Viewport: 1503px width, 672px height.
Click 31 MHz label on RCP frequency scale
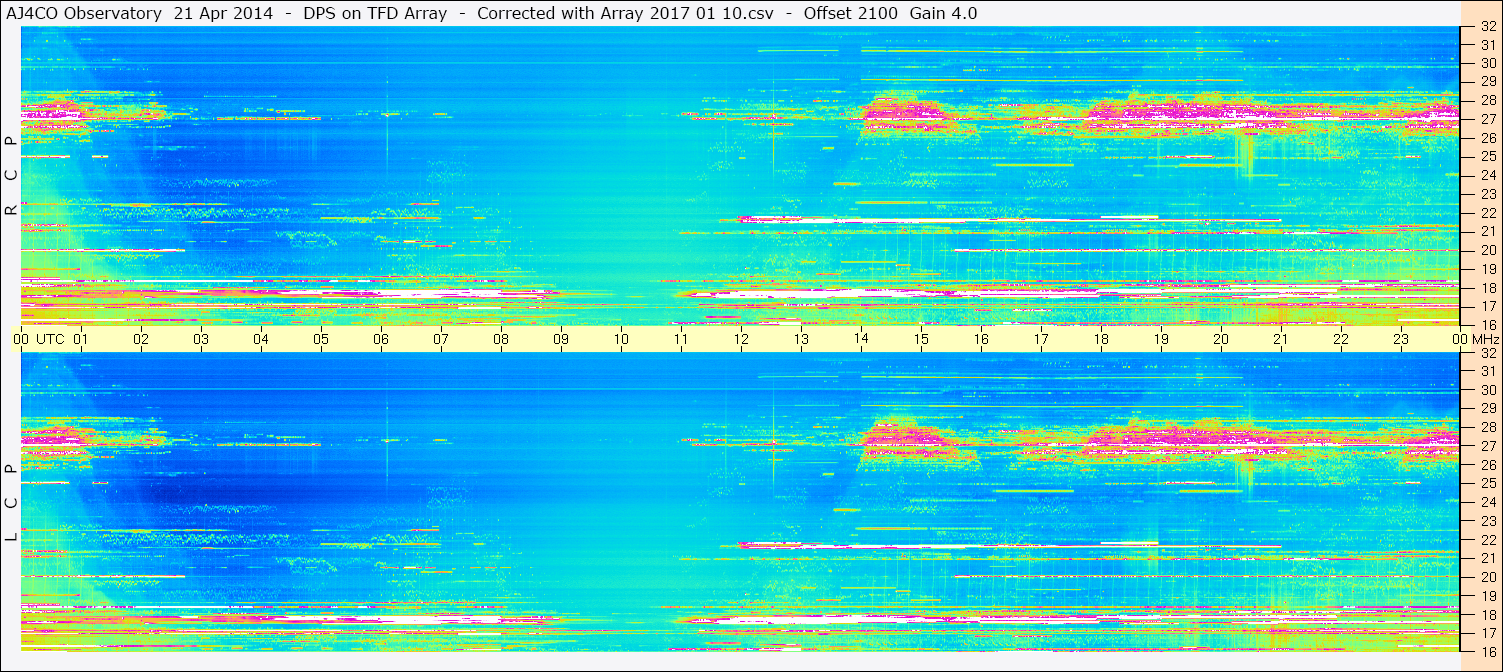pos(1487,45)
